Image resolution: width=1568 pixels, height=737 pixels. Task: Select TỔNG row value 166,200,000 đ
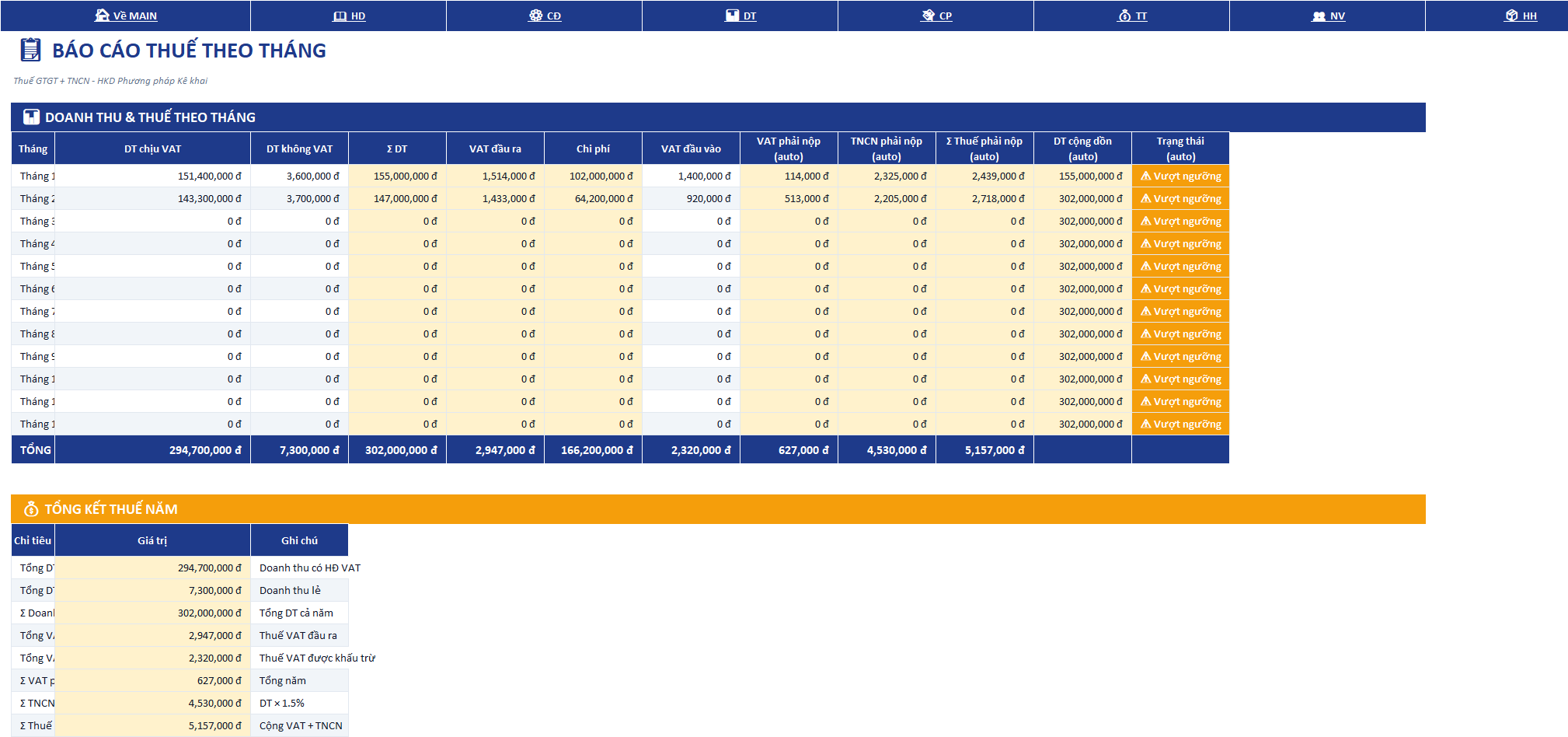click(593, 450)
